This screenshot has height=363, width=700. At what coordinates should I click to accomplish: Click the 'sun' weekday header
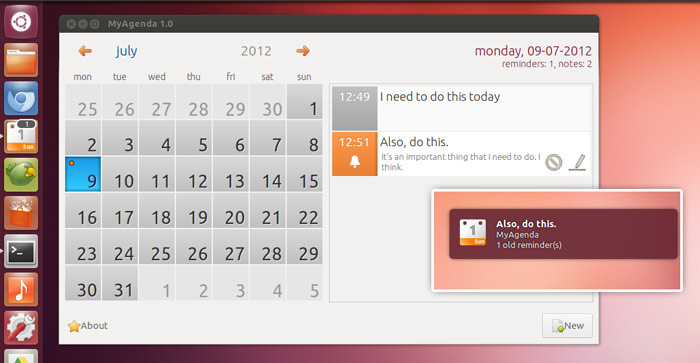304,77
